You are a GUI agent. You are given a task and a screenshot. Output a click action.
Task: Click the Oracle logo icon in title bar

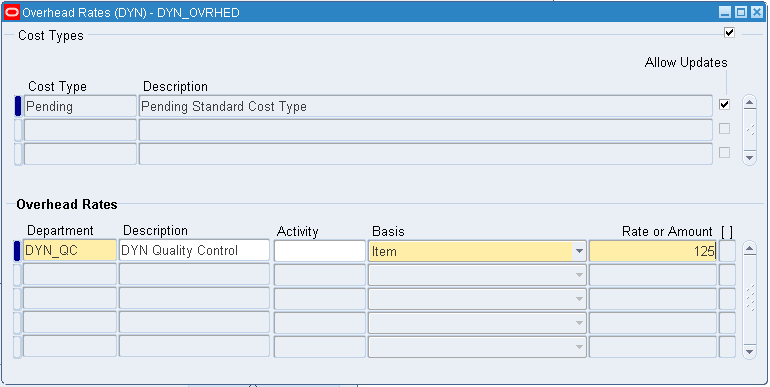[x=12, y=12]
